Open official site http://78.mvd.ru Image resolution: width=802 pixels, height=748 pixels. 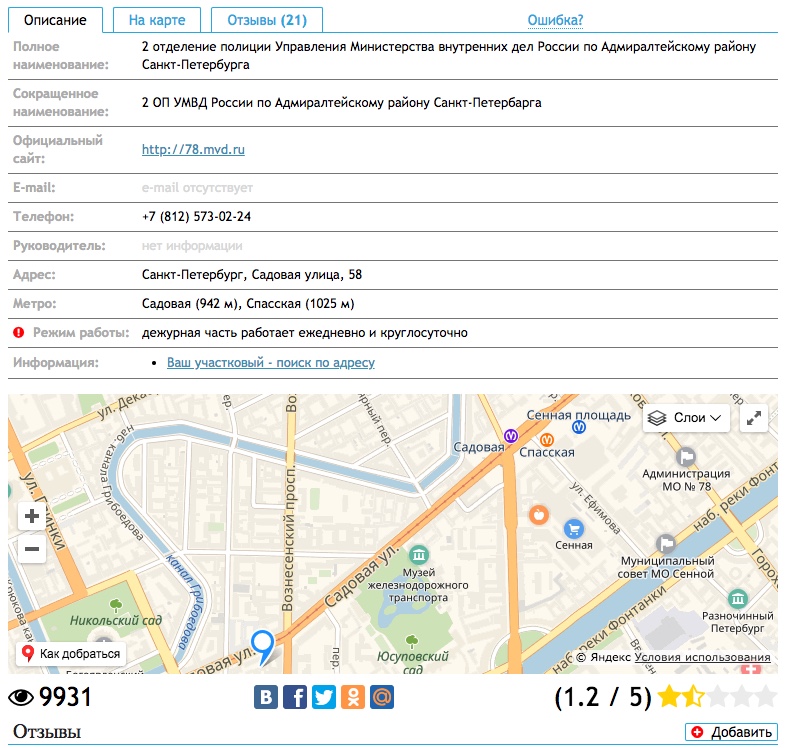point(193,150)
